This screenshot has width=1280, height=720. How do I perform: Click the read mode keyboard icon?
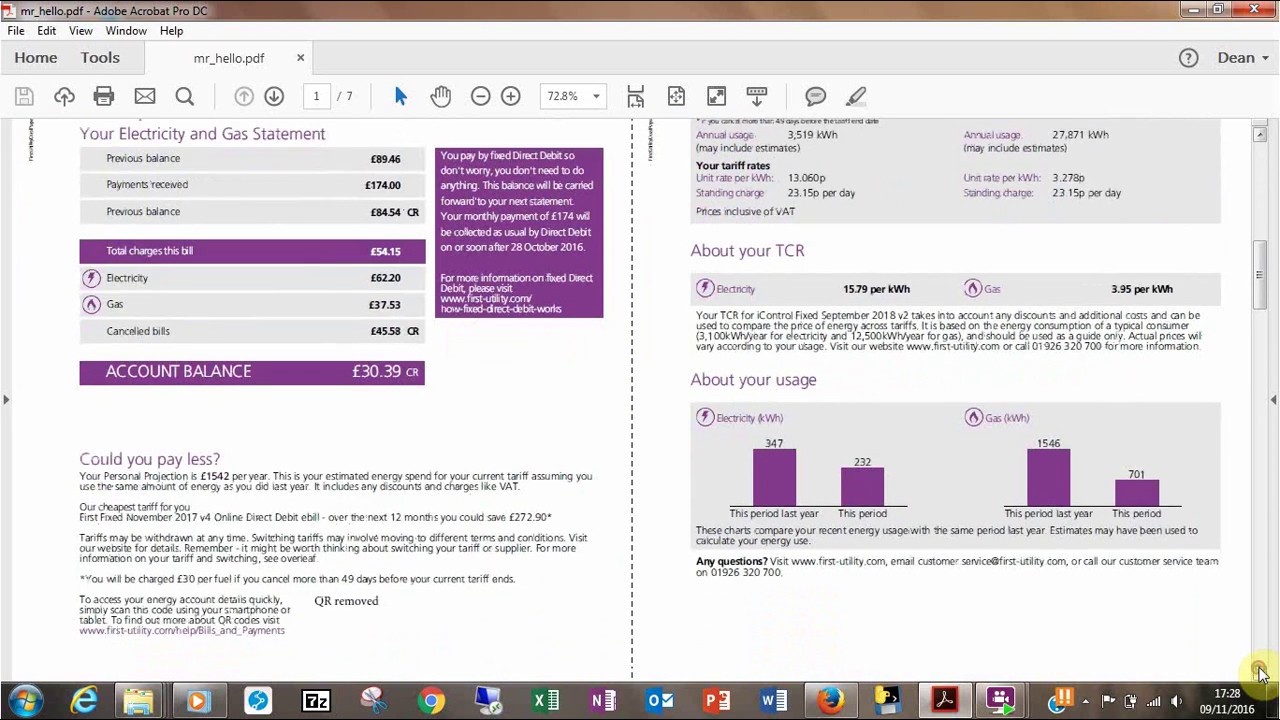pyautogui.click(x=757, y=96)
